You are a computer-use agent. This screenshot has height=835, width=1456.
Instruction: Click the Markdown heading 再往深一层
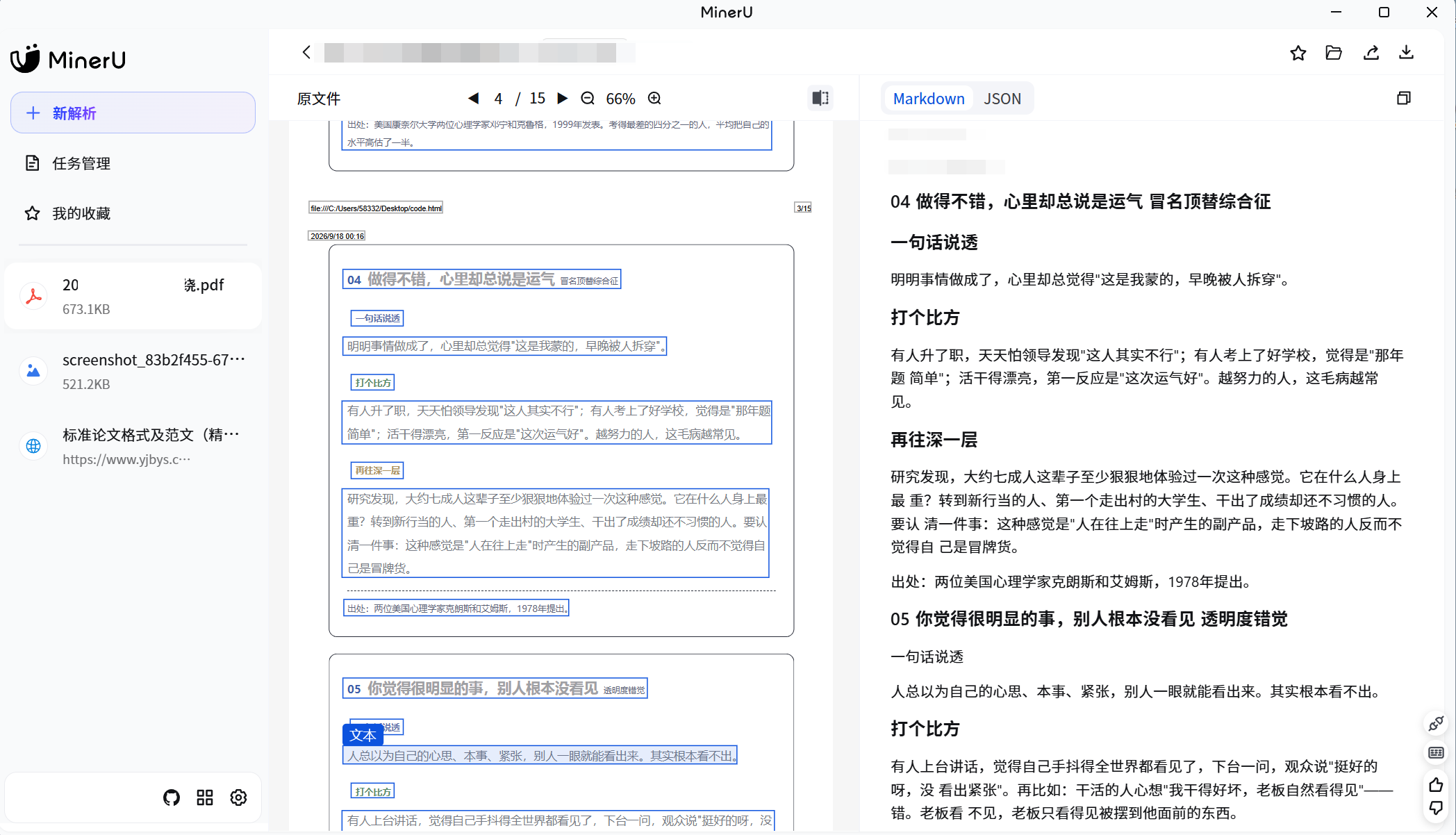click(x=934, y=440)
